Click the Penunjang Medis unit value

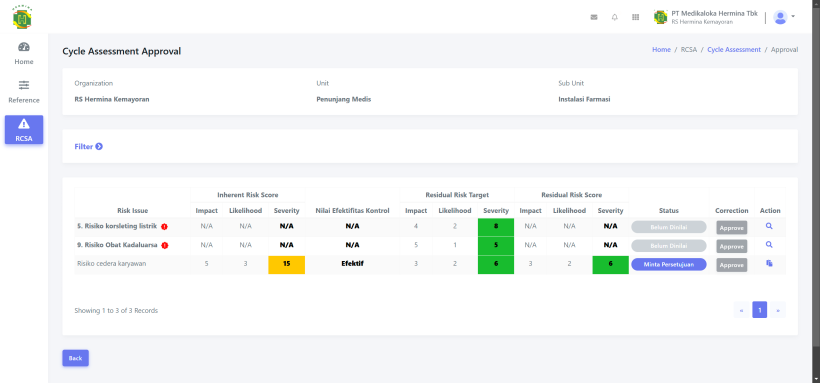coord(344,99)
